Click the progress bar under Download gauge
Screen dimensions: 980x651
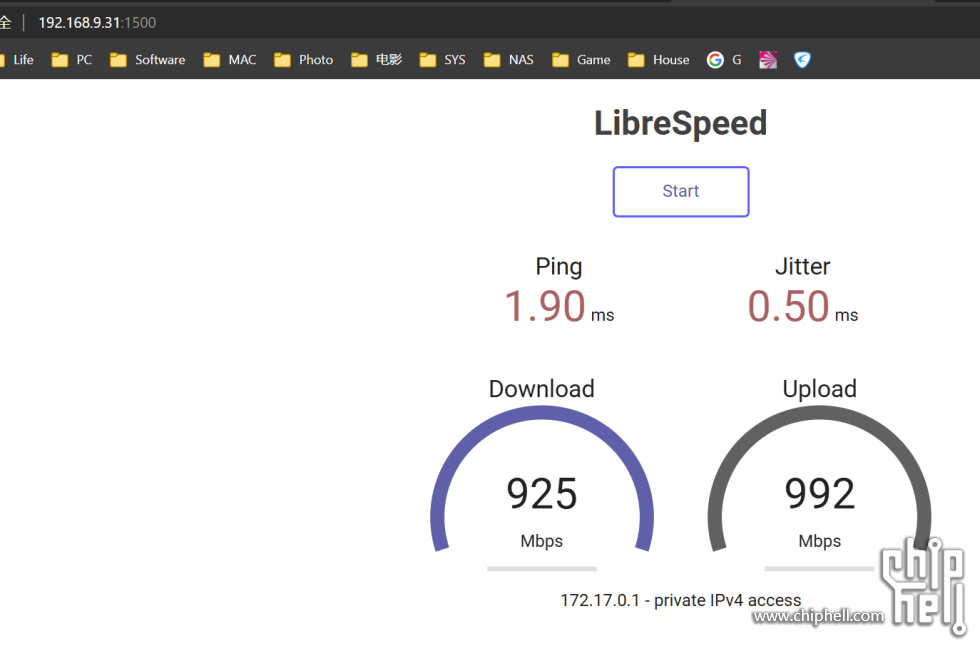[x=542, y=569]
